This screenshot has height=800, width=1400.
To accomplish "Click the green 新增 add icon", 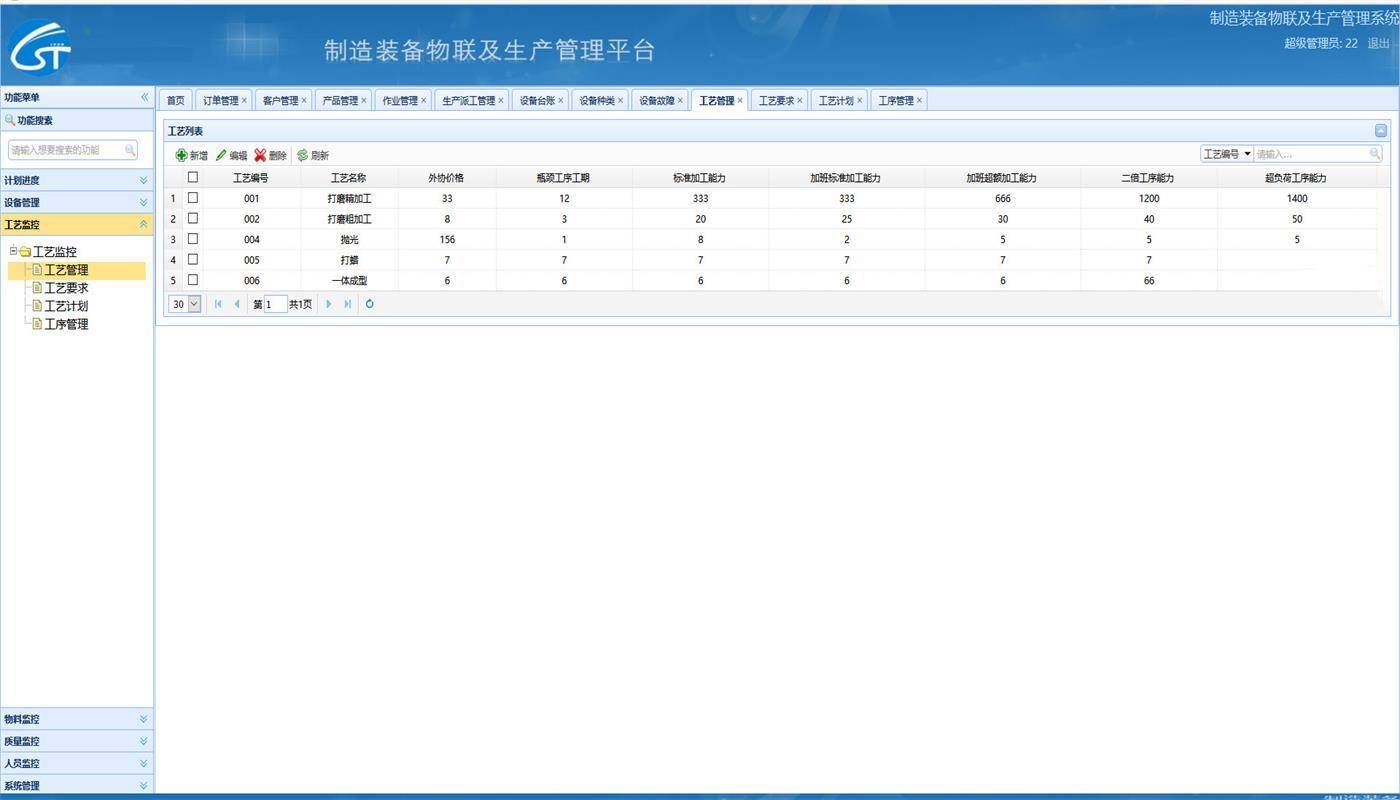I will pyautogui.click(x=181, y=155).
